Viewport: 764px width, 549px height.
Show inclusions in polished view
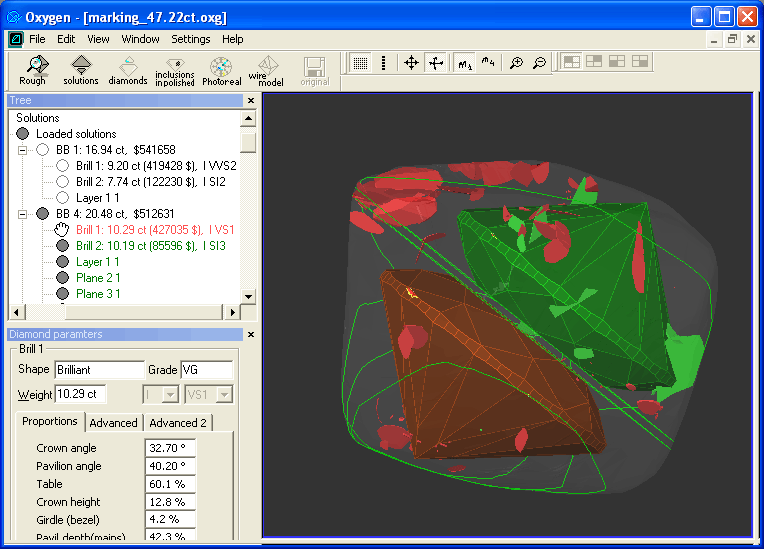(175, 70)
